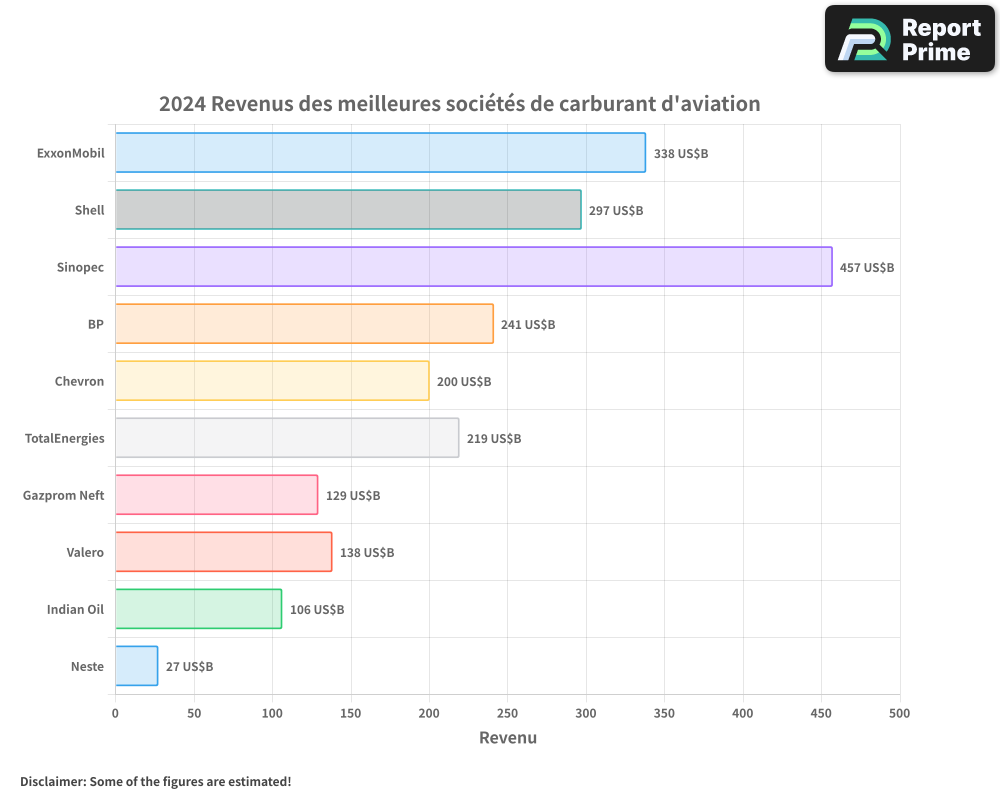Click the green Indian Oil bar
This screenshot has width=1000, height=800.
pyautogui.click(x=198, y=609)
